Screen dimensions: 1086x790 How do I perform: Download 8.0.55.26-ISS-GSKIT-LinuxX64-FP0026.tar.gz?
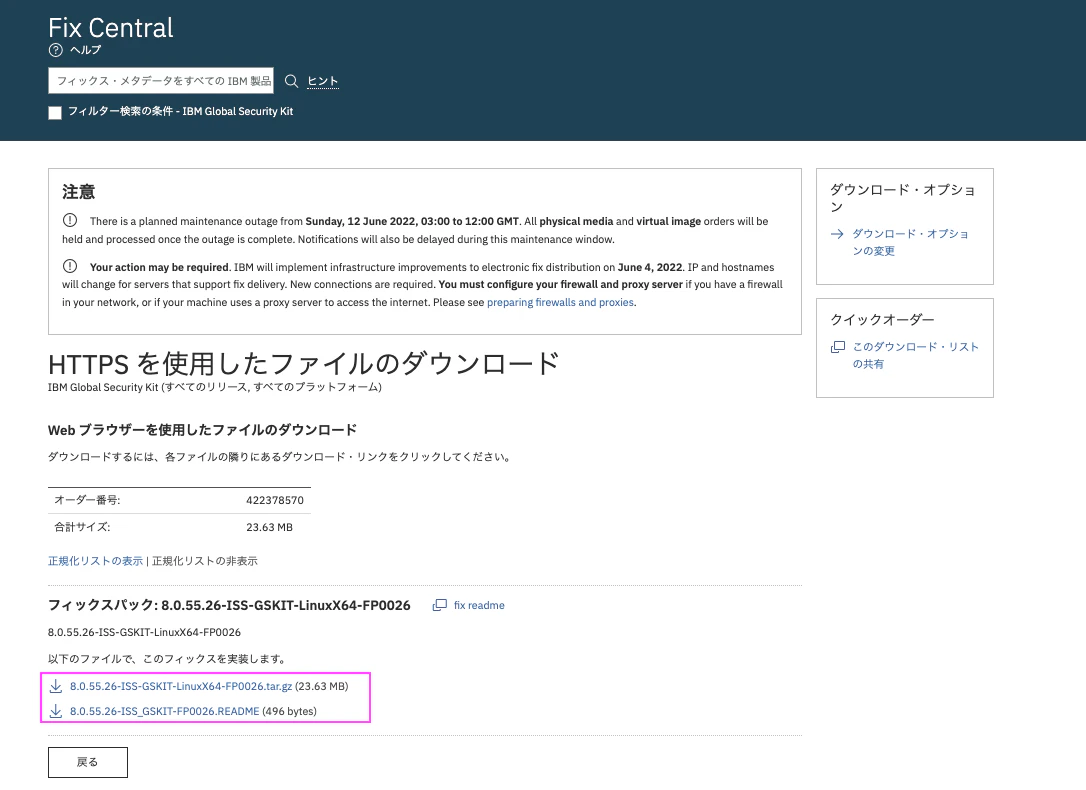(x=181, y=686)
